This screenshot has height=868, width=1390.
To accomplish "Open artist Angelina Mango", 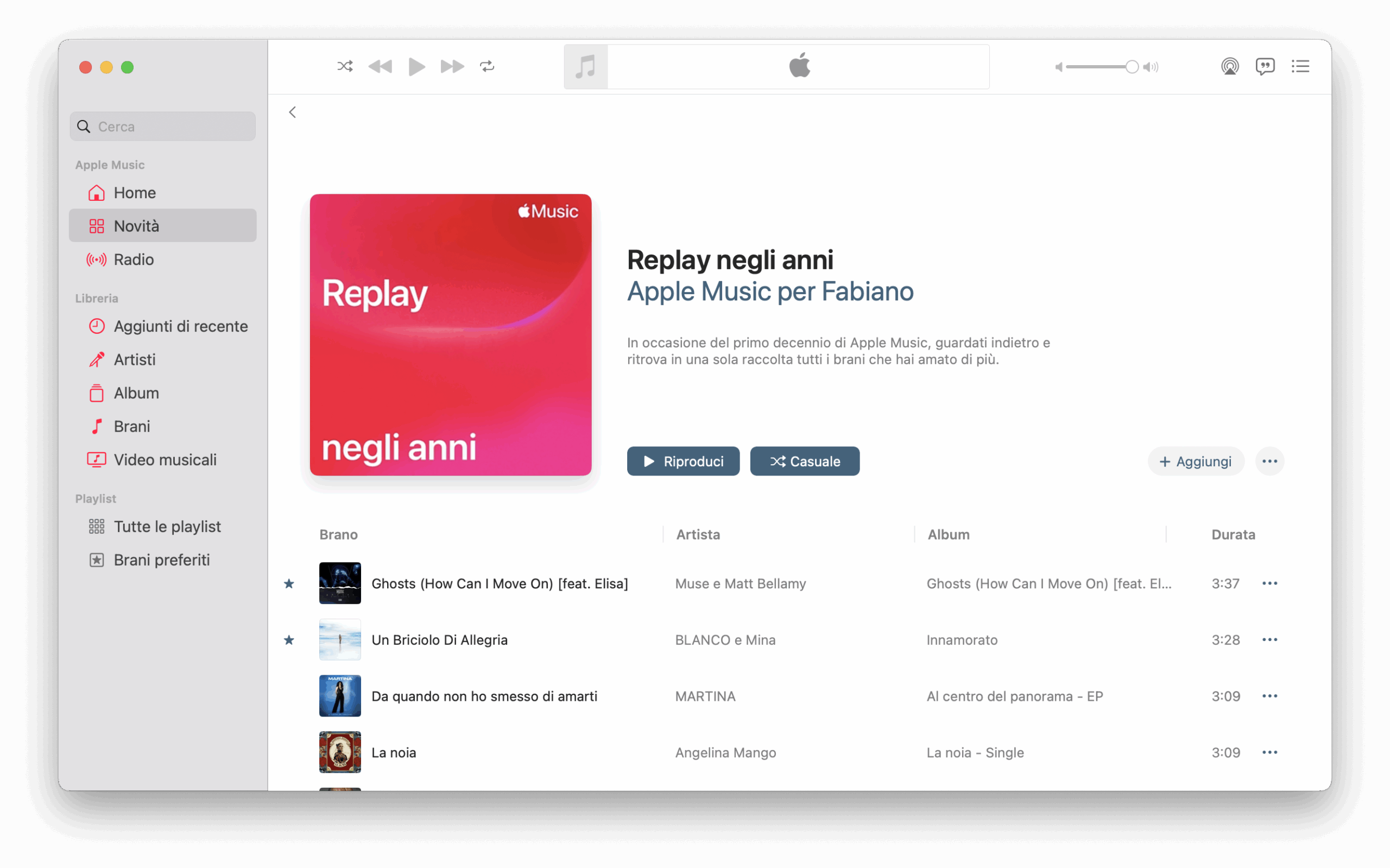I will [x=726, y=752].
